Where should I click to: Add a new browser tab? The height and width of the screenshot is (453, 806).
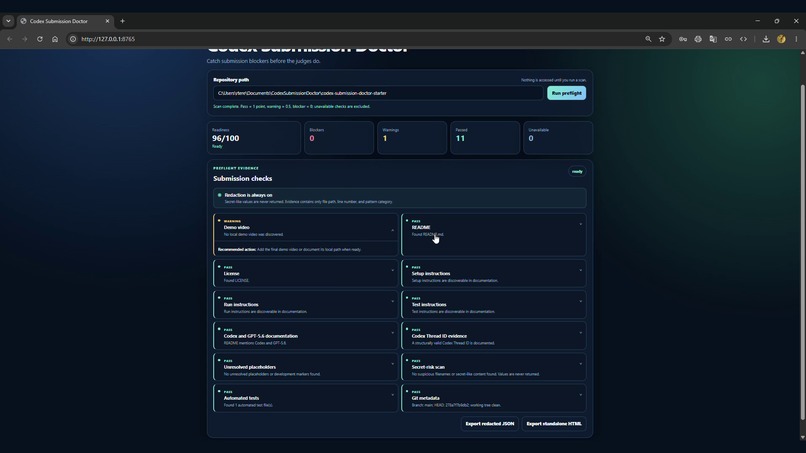[122, 21]
